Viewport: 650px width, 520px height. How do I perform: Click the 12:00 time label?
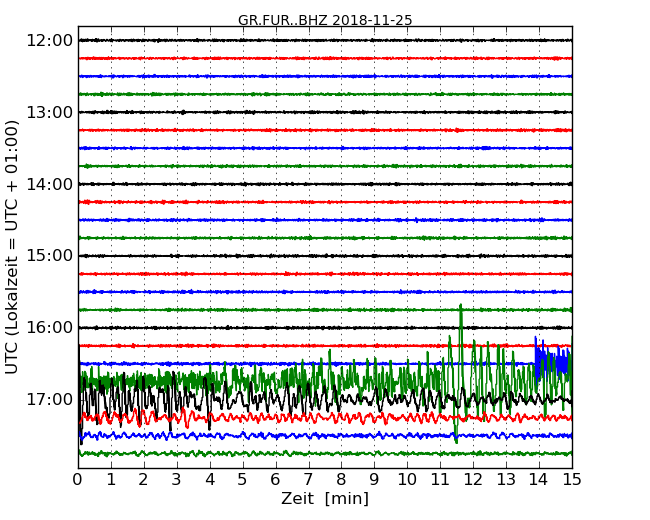[49, 41]
